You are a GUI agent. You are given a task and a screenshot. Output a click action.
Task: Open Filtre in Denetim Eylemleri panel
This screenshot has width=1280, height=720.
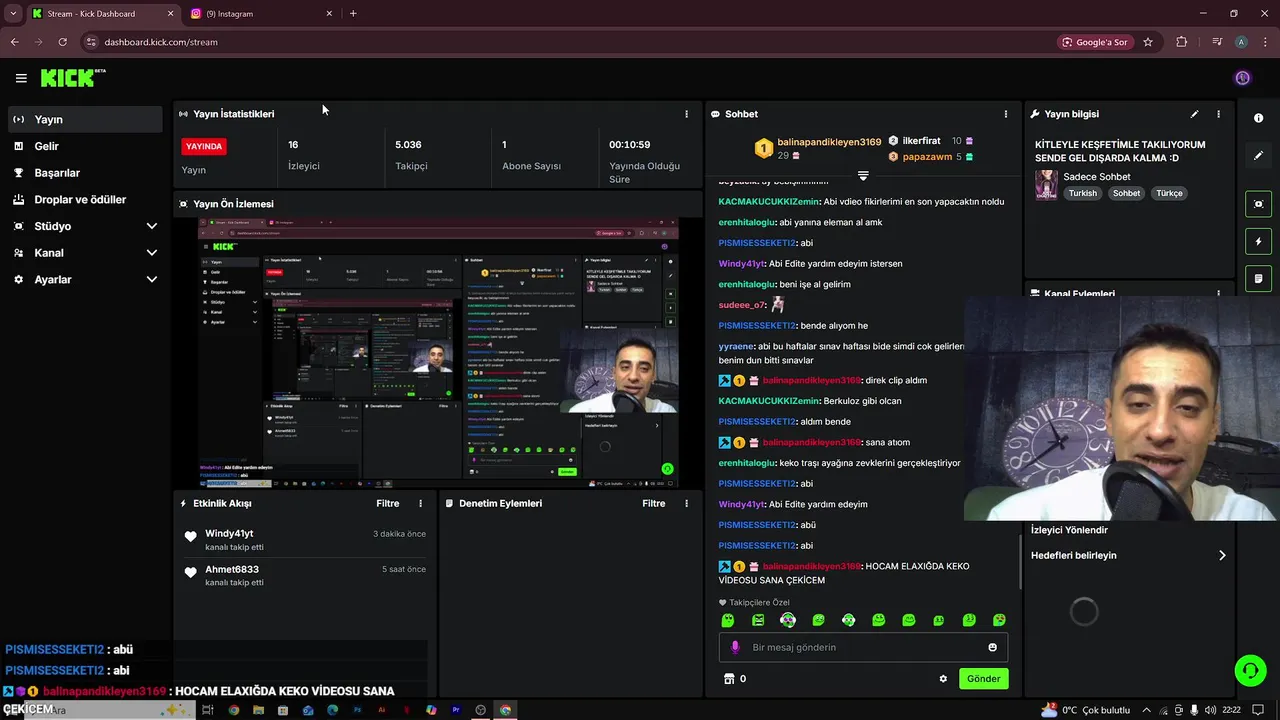(653, 504)
